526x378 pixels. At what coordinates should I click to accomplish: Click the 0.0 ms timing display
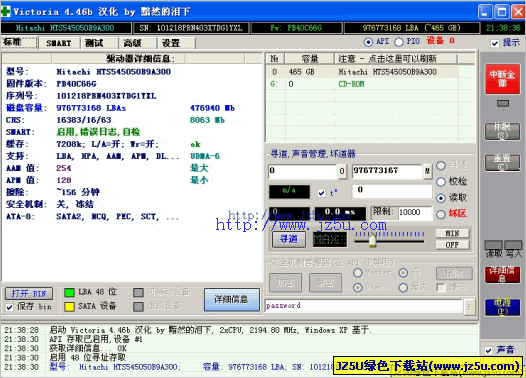[x=340, y=213]
